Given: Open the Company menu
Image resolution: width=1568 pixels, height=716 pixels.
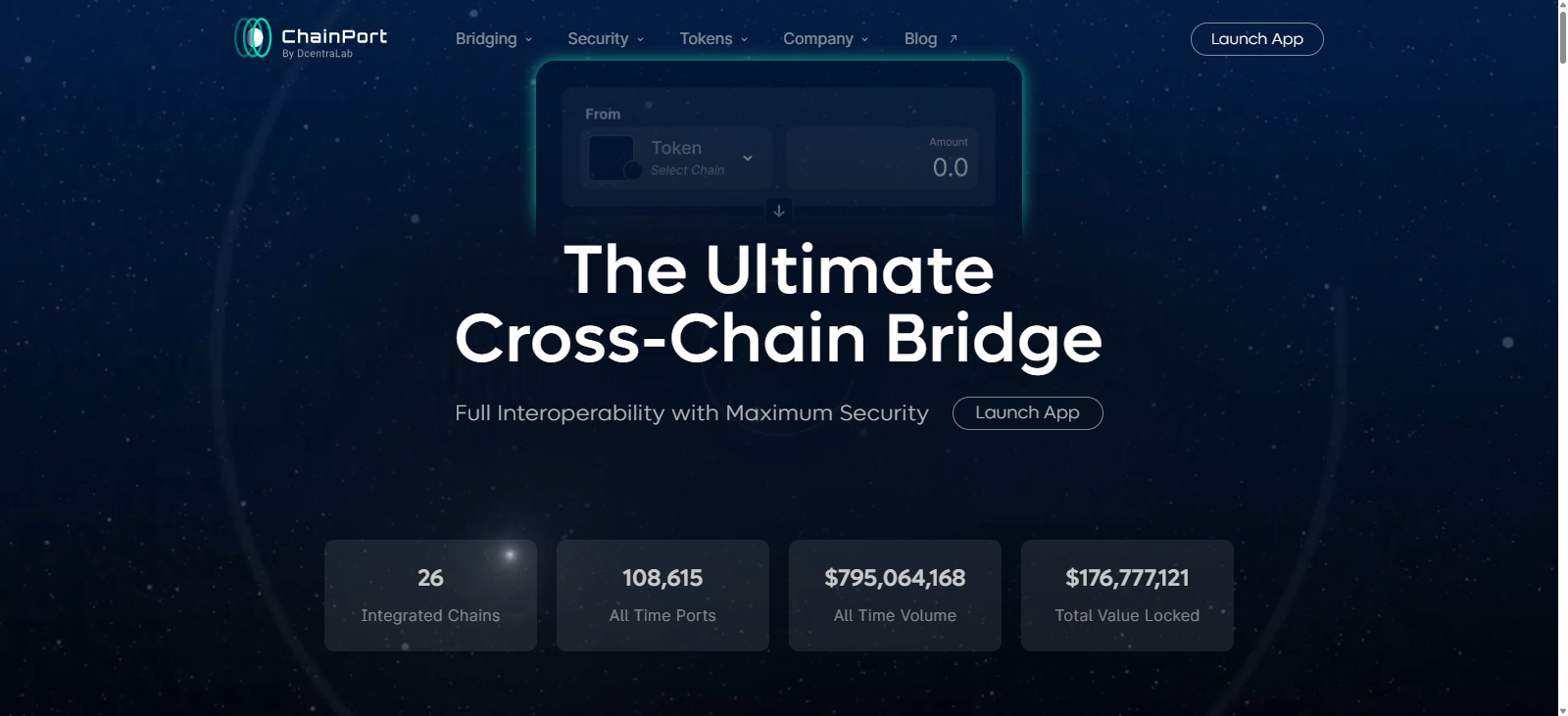Looking at the screenshot, I should (819, 38).
